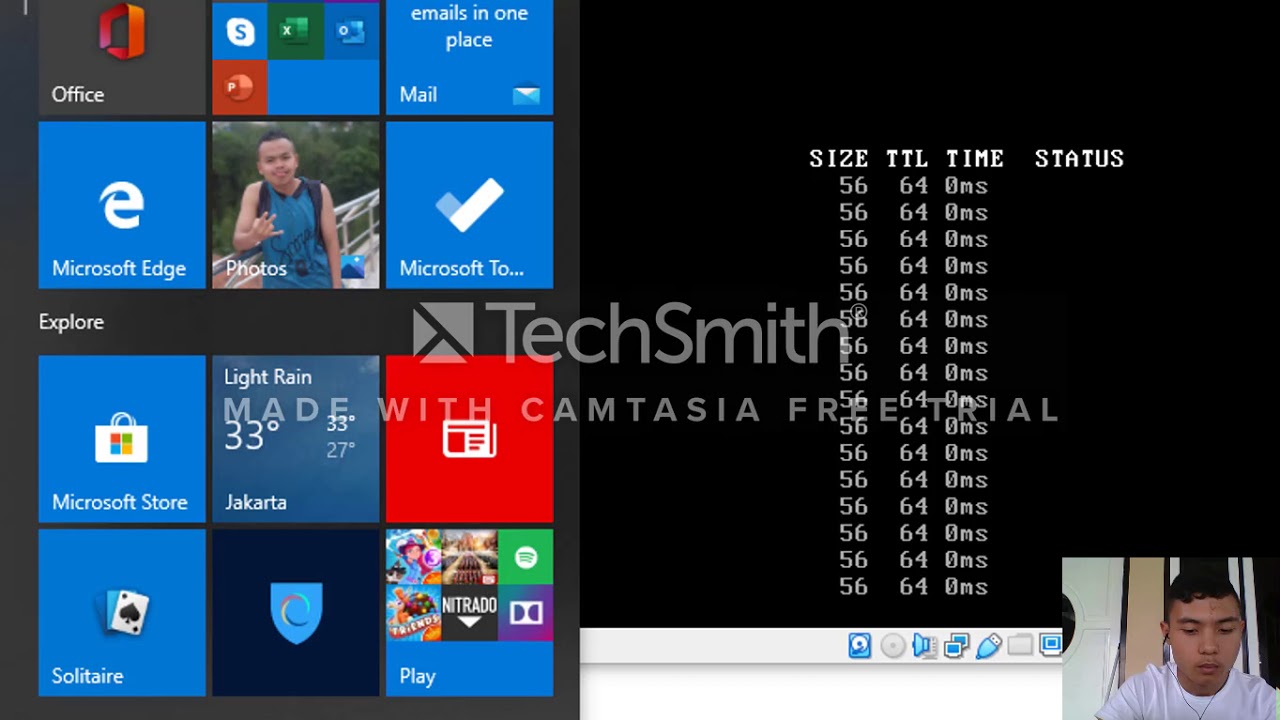This screenshot has width=1280, height=720.
Task: Open Excel in the Office apps tile
Action: 296,31
